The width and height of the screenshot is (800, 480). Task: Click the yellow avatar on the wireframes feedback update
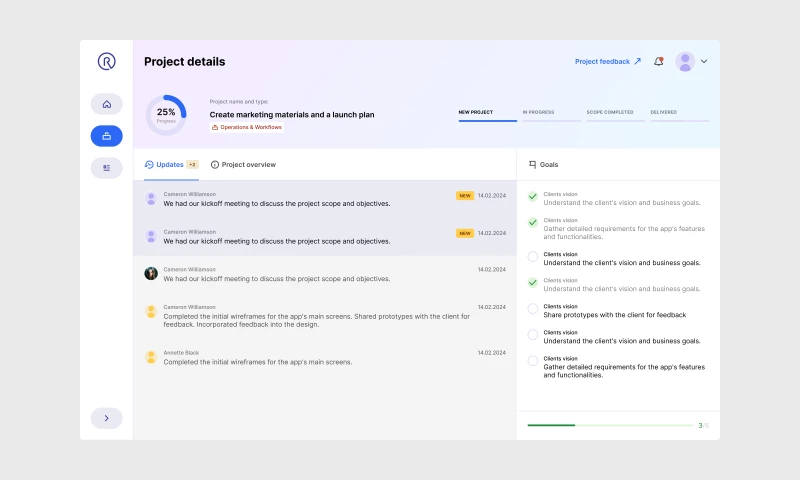tap(151, 311)
